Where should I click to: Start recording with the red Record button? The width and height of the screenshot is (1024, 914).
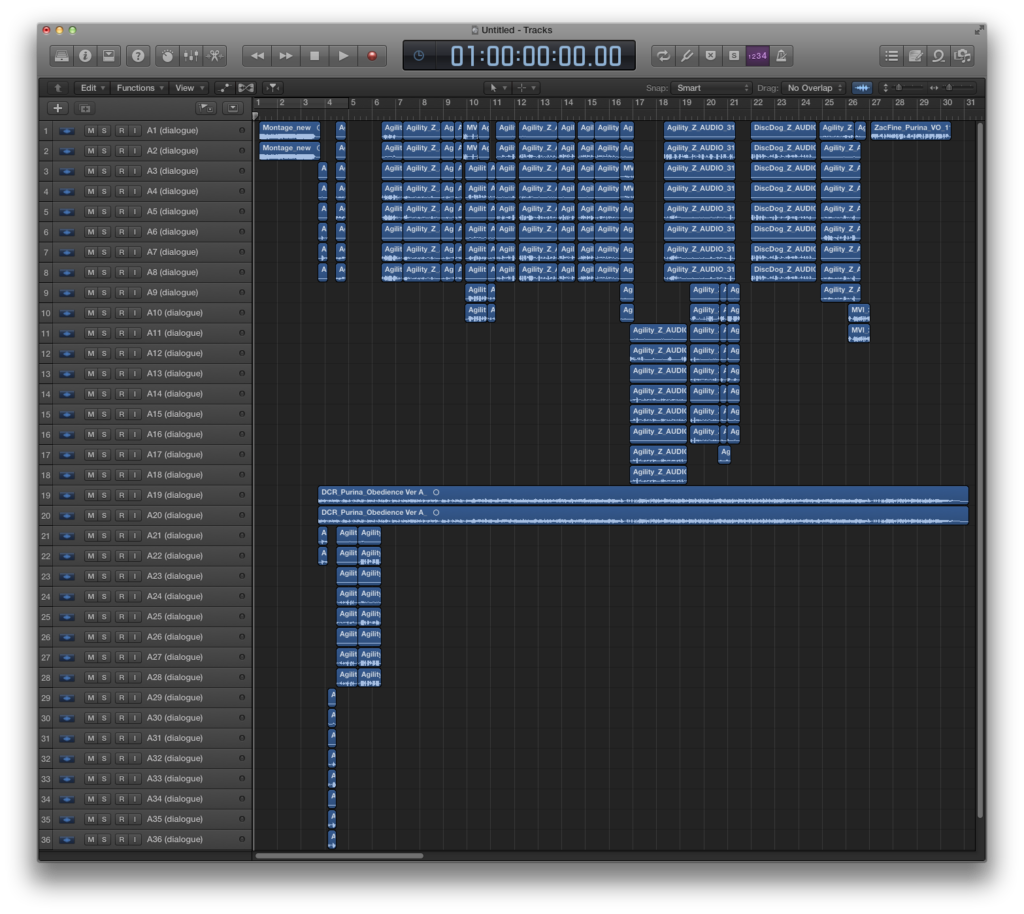click(372, 56)
